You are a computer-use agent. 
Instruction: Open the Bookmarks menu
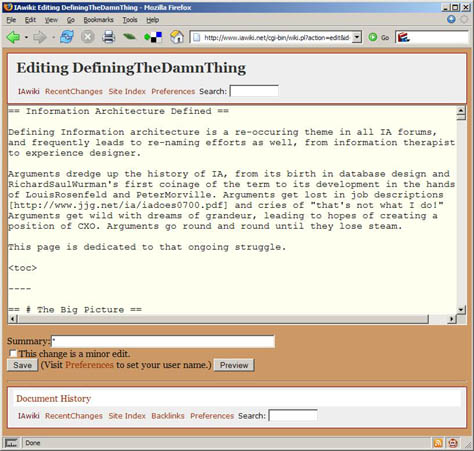click(98, 20)
